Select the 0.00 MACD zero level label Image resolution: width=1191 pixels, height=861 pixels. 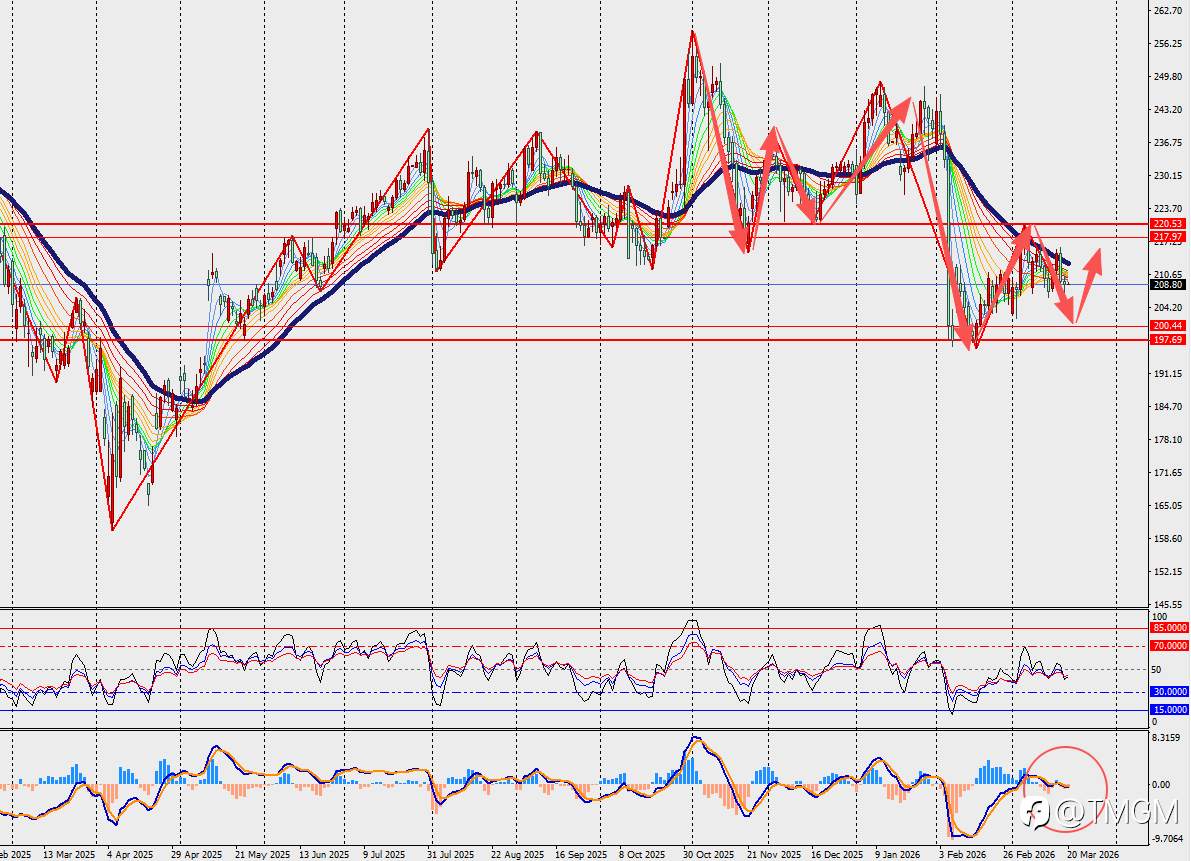[x=1161, y=785]
